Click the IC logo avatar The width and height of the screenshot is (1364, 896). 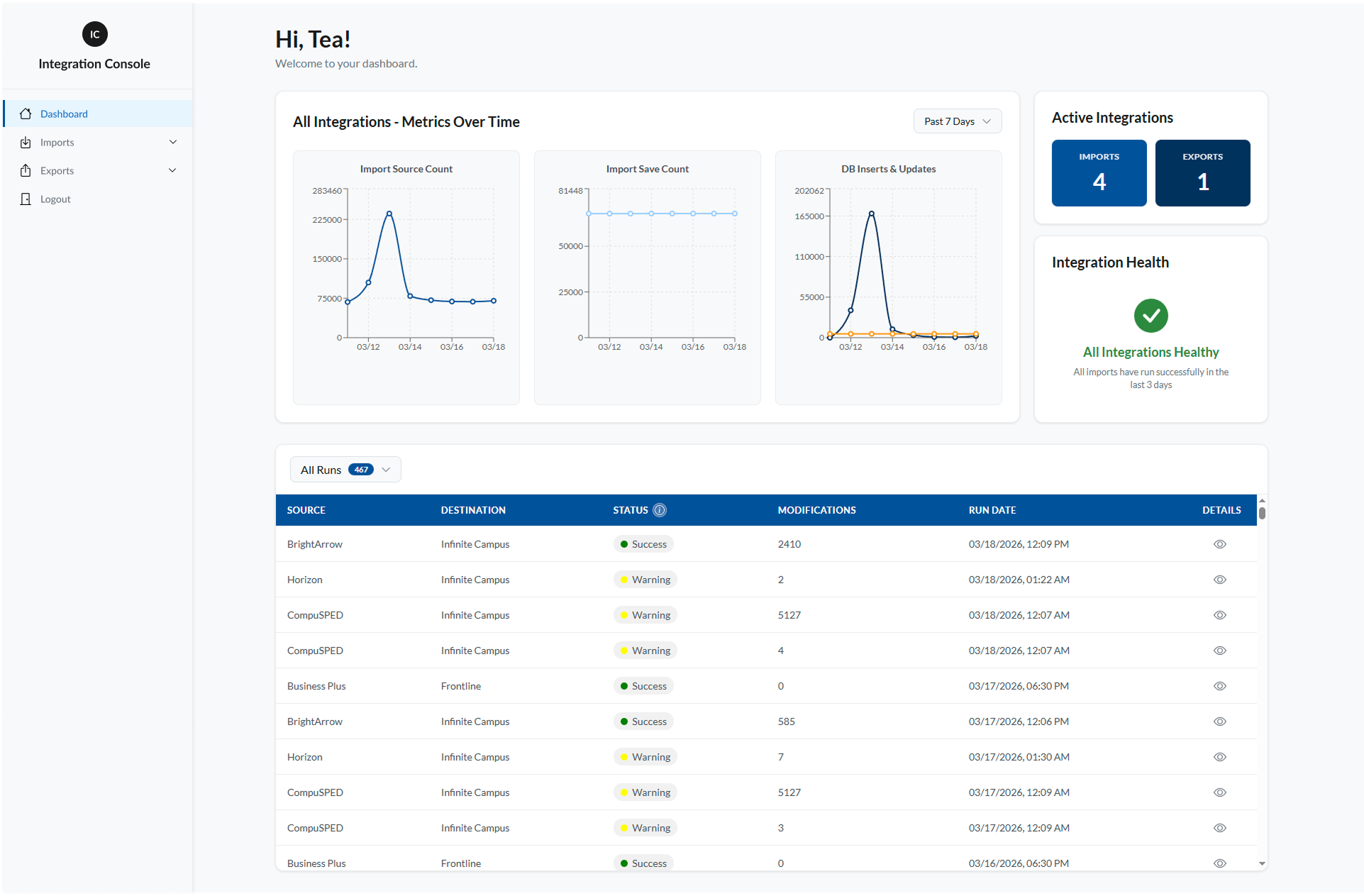(94, 34)
